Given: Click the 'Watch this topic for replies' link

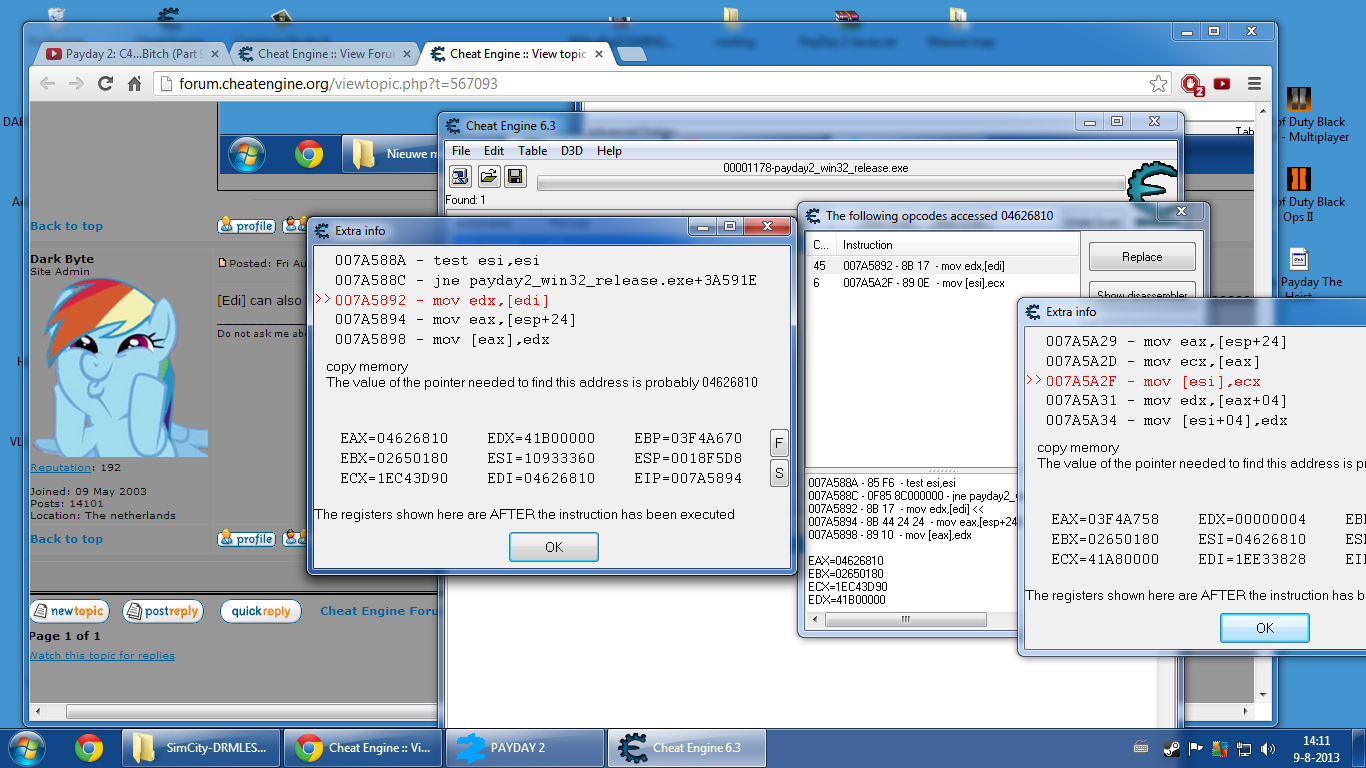Looking at the screenshot, I should coord(102,656).
